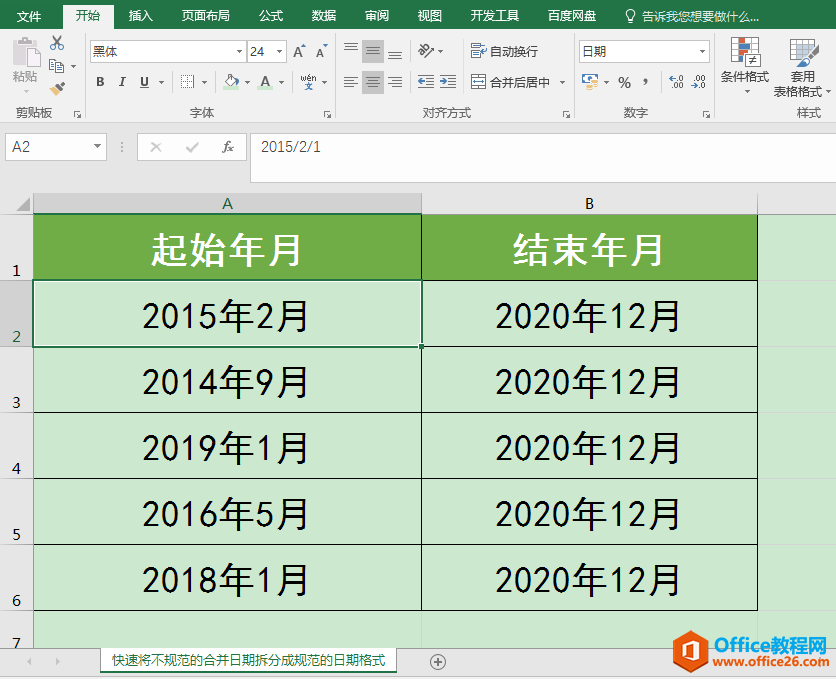Select the Format Painter brush
Image resolution: width=836 pixels, height=679 pixels.
click(x=57, y=88)
